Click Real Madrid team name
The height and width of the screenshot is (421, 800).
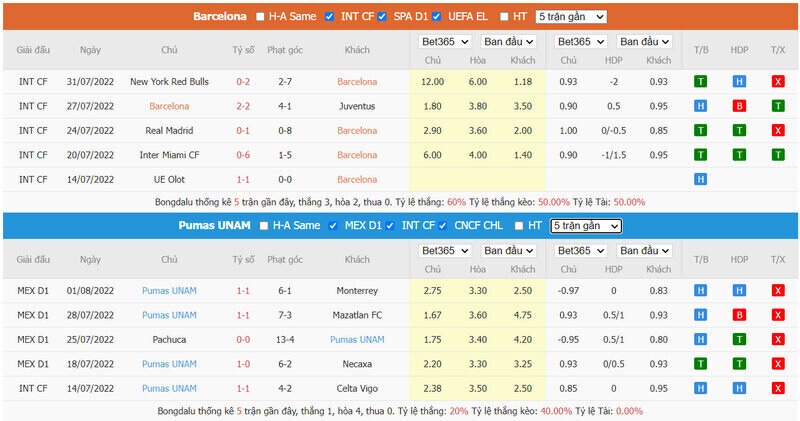point(169,131)
